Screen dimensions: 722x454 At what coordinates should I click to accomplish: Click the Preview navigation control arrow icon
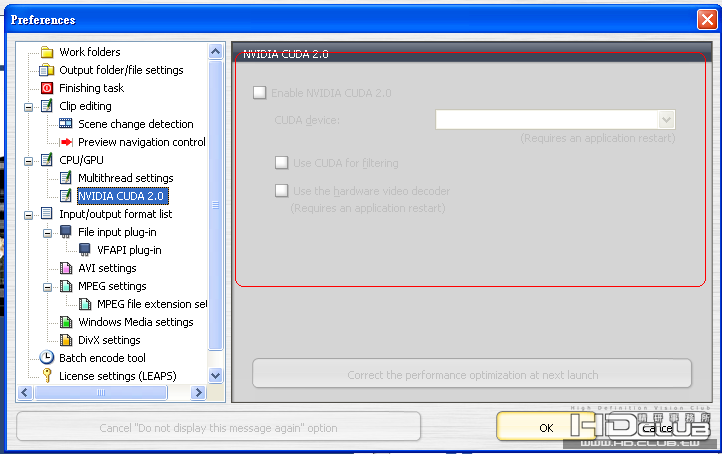[66, 142]
